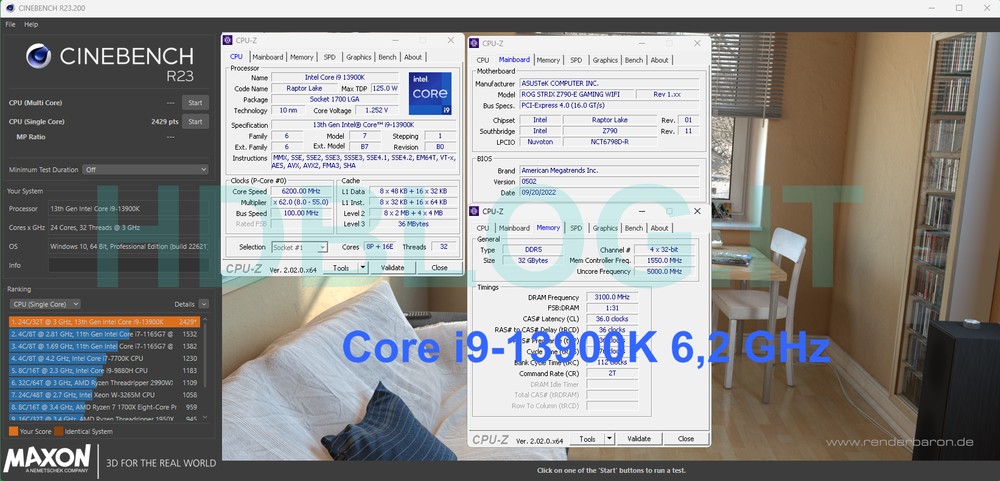Minimize the Memory CPU-Z window
The width and height of the screenshot is (1000, 481).
pyautogui.click(x=641, y=211)
